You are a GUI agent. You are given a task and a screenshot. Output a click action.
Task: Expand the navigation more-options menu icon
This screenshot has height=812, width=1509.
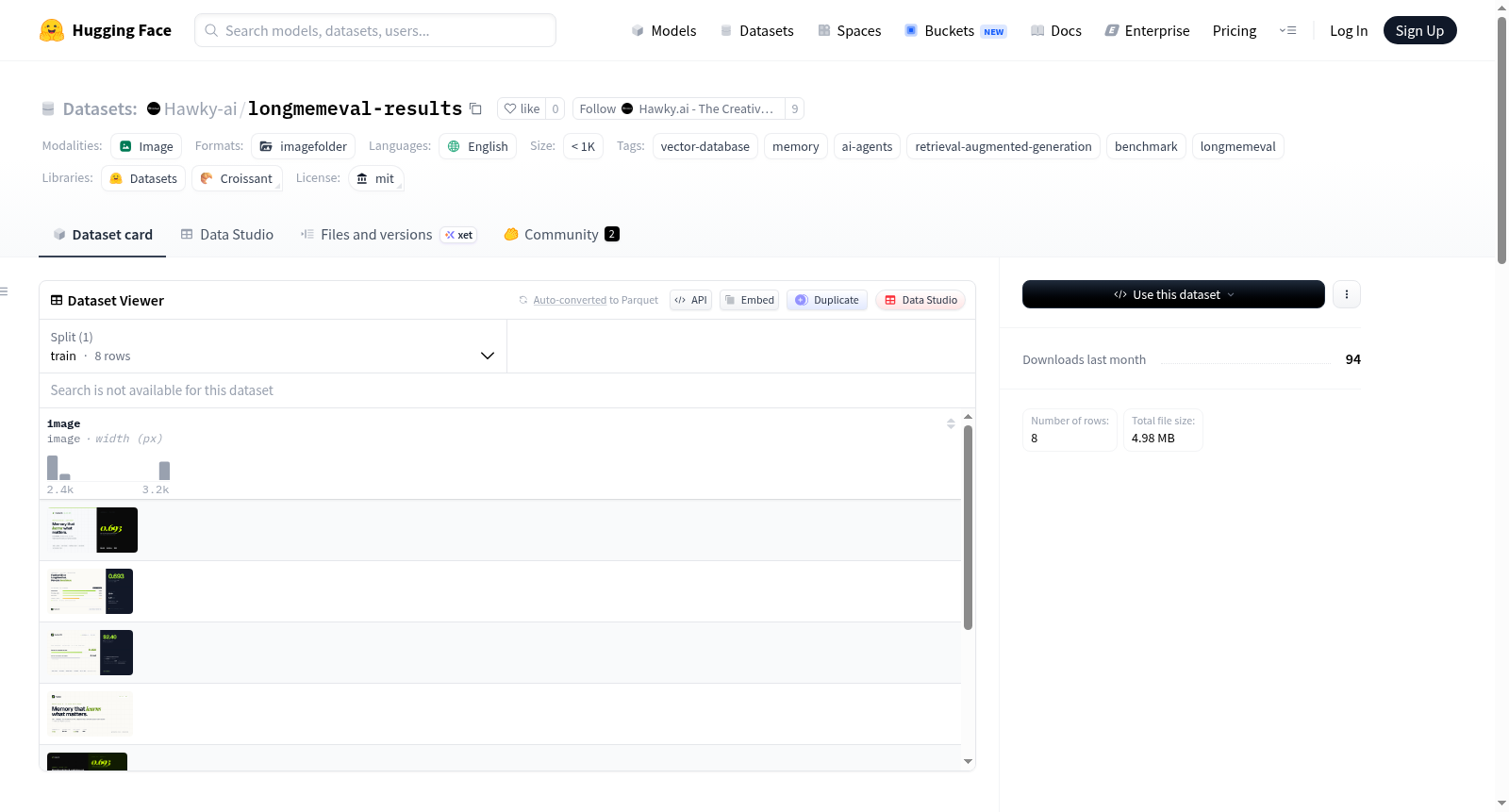(1287, 30)
